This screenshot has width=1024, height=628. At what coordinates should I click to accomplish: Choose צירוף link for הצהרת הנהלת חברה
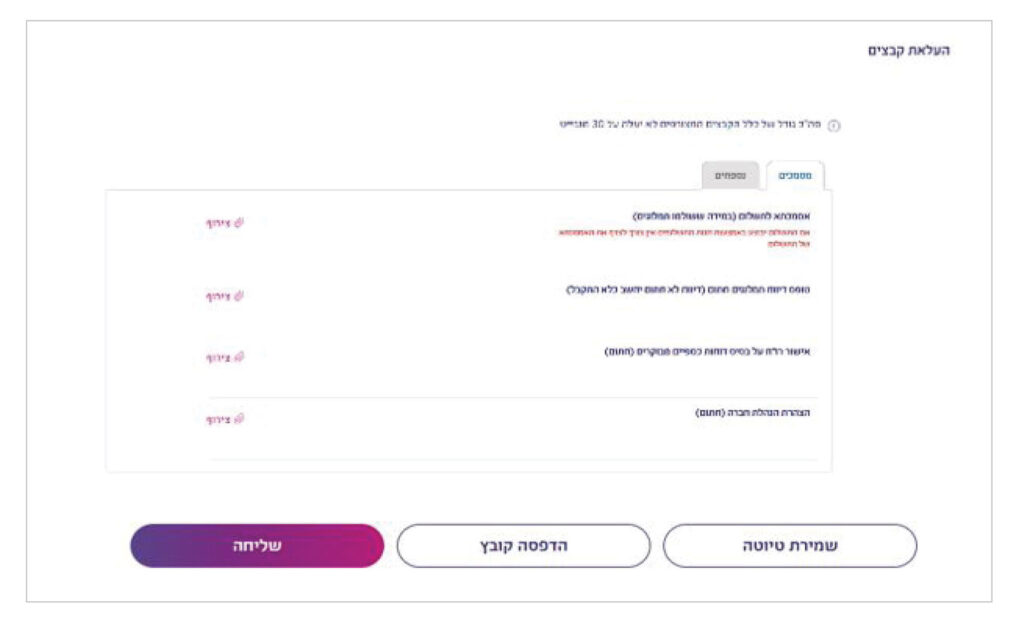(218, 419)
